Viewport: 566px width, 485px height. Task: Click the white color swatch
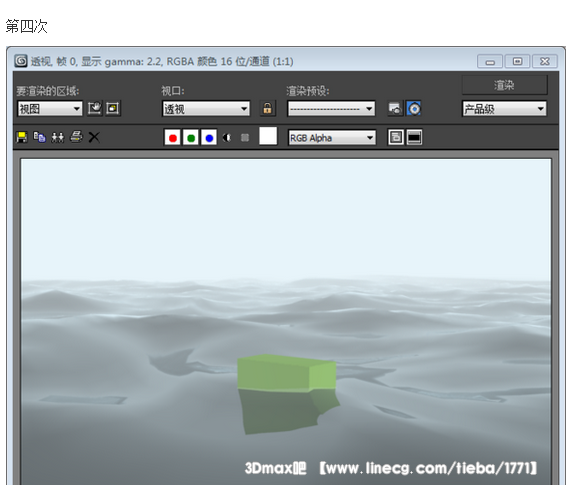coord(268,136)
